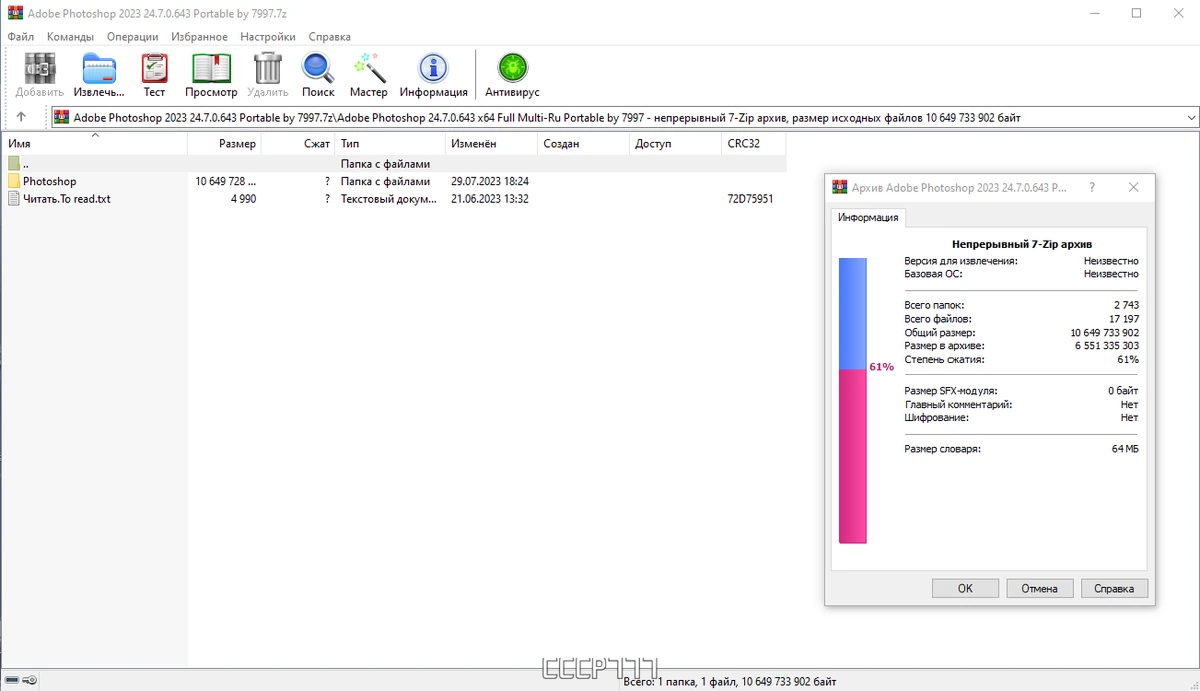The image size is (1200, 691).
Task: Open the Файл menu
Action: click(21, 37)
